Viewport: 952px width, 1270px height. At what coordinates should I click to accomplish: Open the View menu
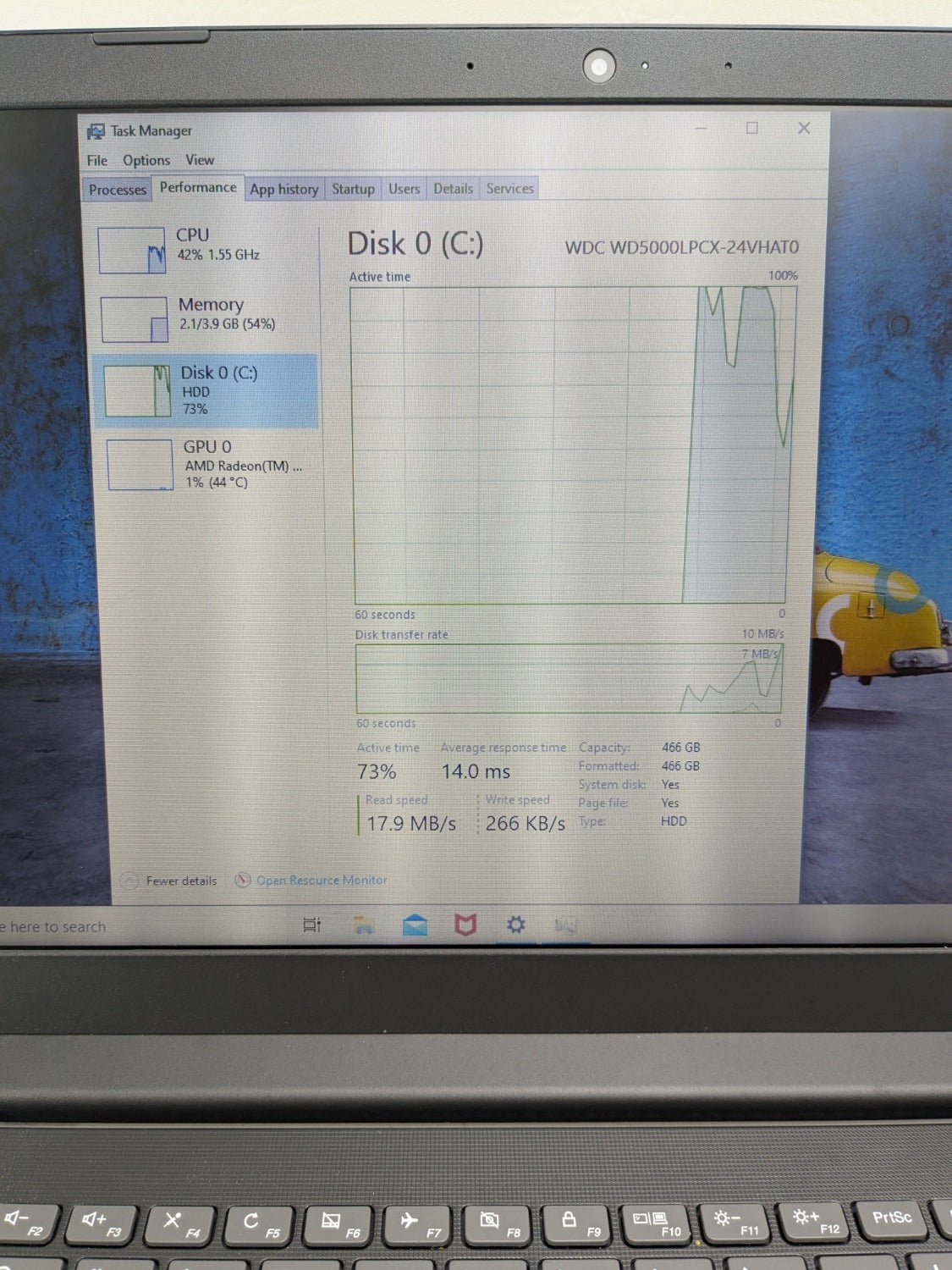[x=200, y=159]
